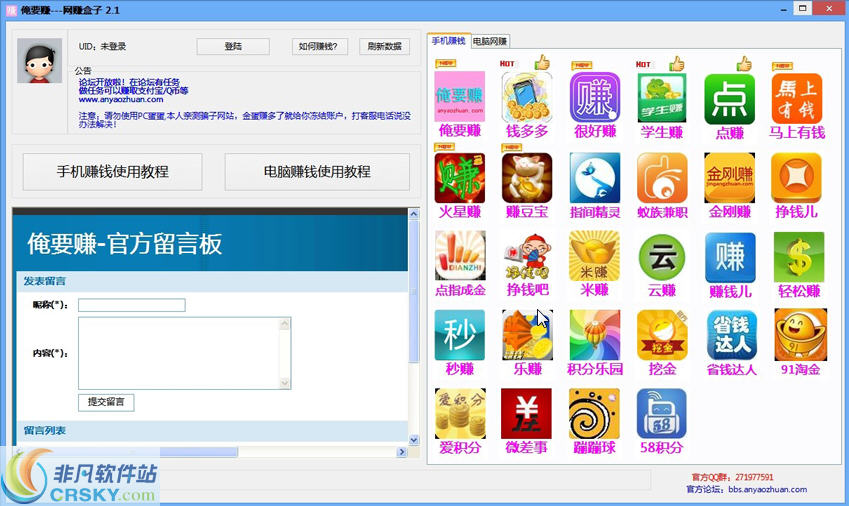Image resolution: width=849 pixels, height=506 pixels.
Task: Click the 昵称 nickname input field
Action: (132, 305)
